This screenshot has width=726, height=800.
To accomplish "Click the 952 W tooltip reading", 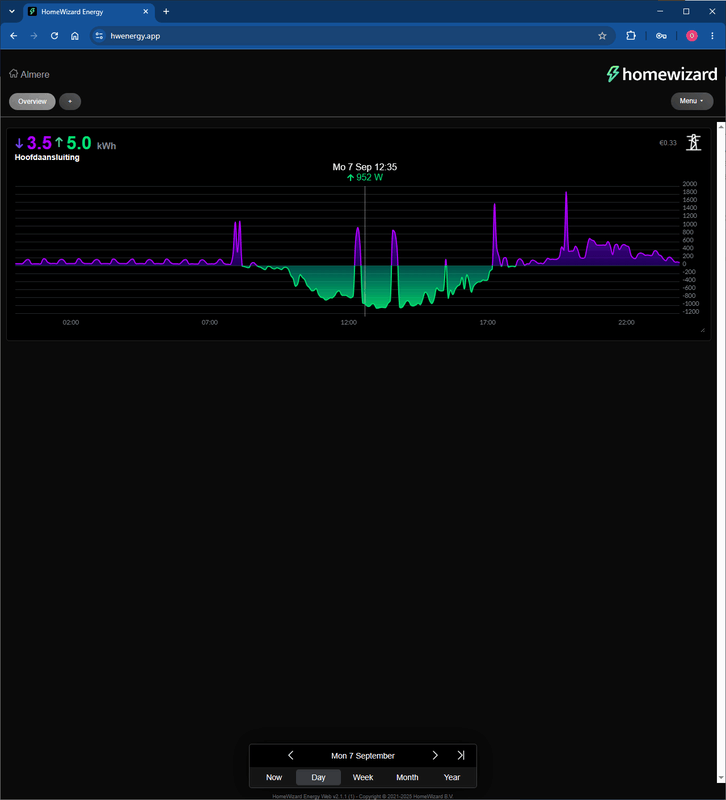I will point(365,178).
